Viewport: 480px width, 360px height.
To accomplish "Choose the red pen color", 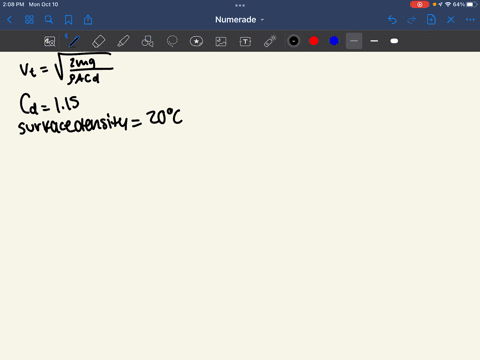I will (314, 41).
